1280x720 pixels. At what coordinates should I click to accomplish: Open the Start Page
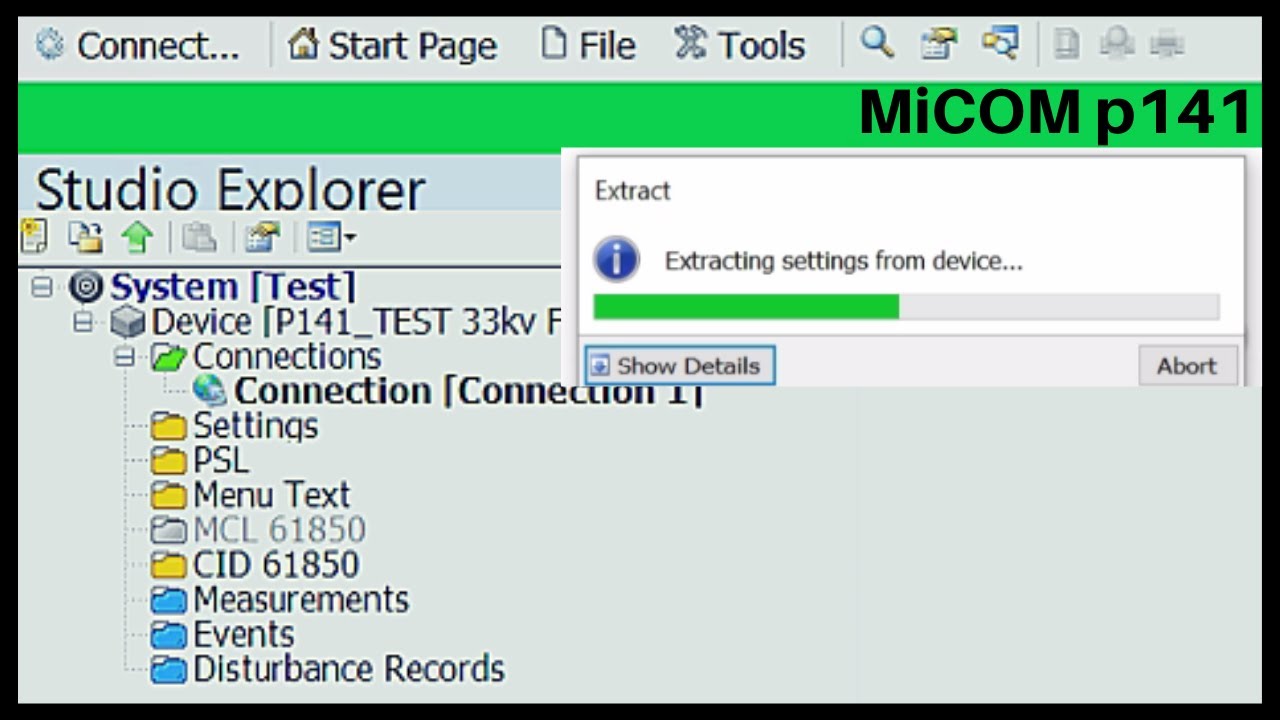pyautogui.click(x=392, y=46)
